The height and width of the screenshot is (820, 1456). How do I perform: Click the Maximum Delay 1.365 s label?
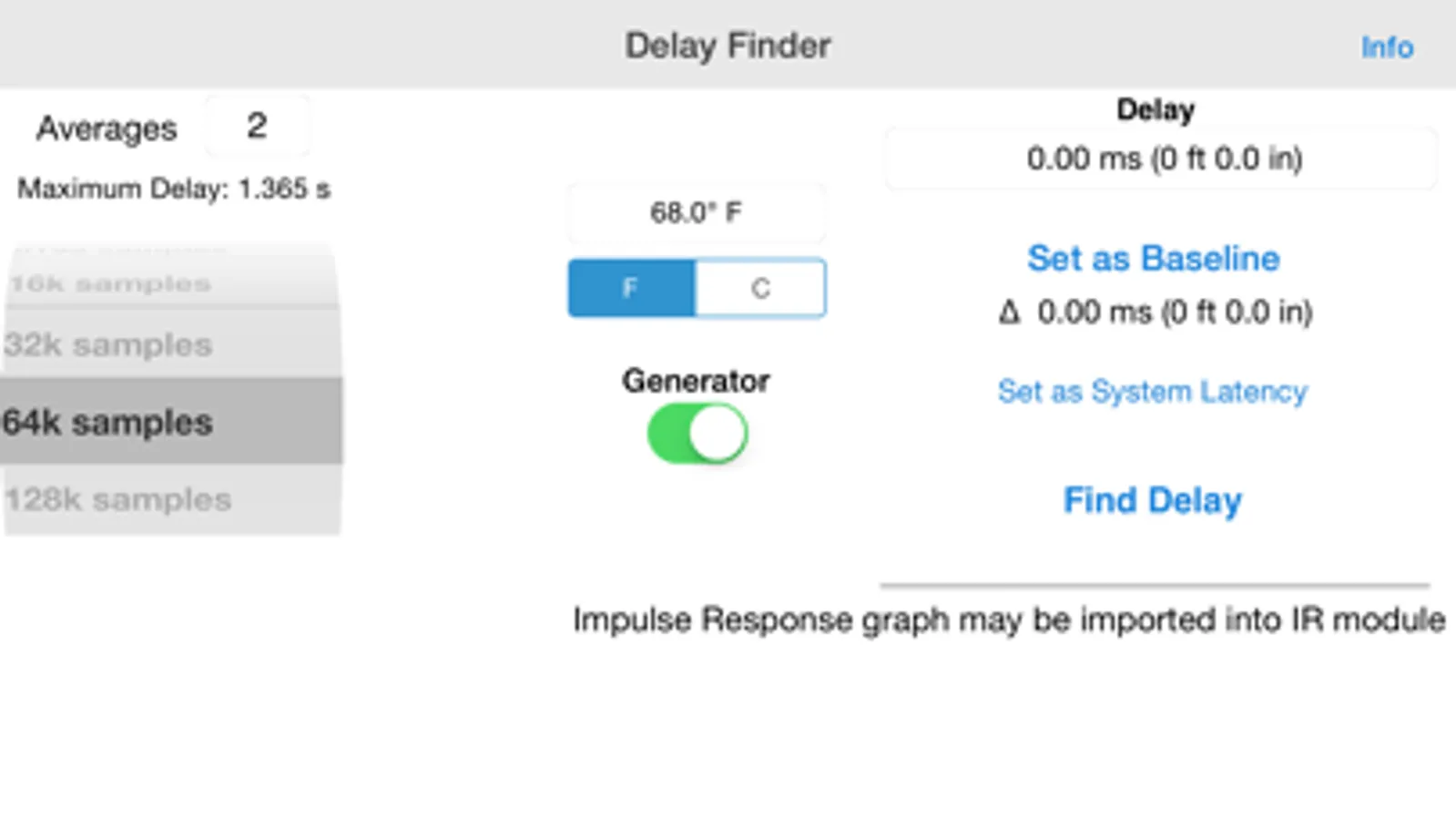(174, 190)
